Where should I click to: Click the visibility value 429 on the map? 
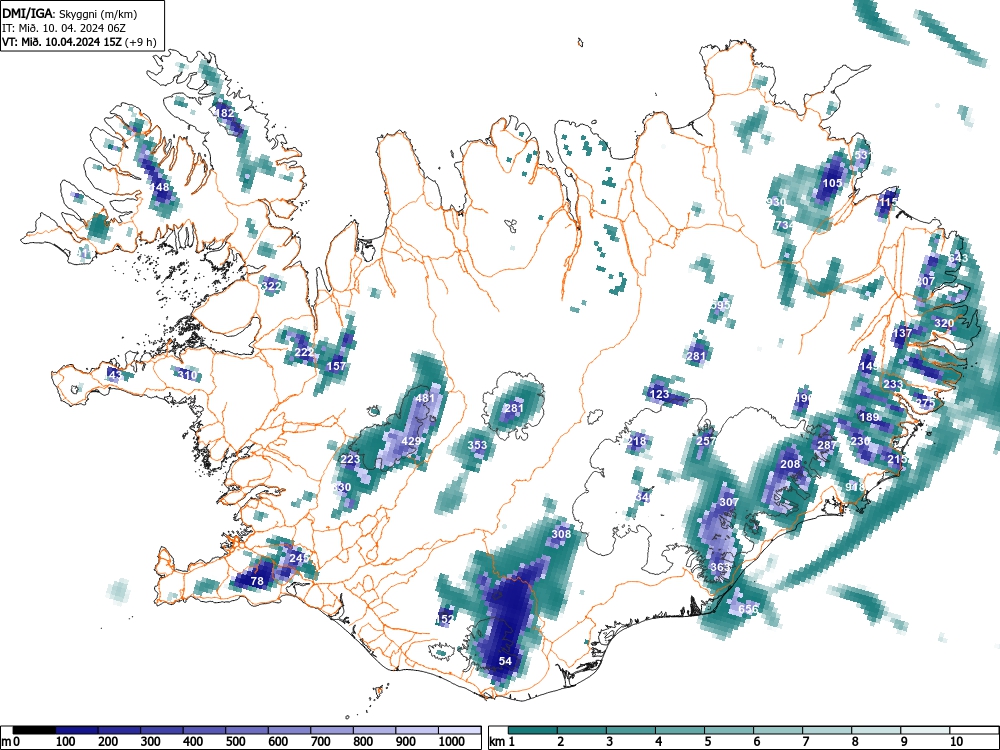[411, 441]
